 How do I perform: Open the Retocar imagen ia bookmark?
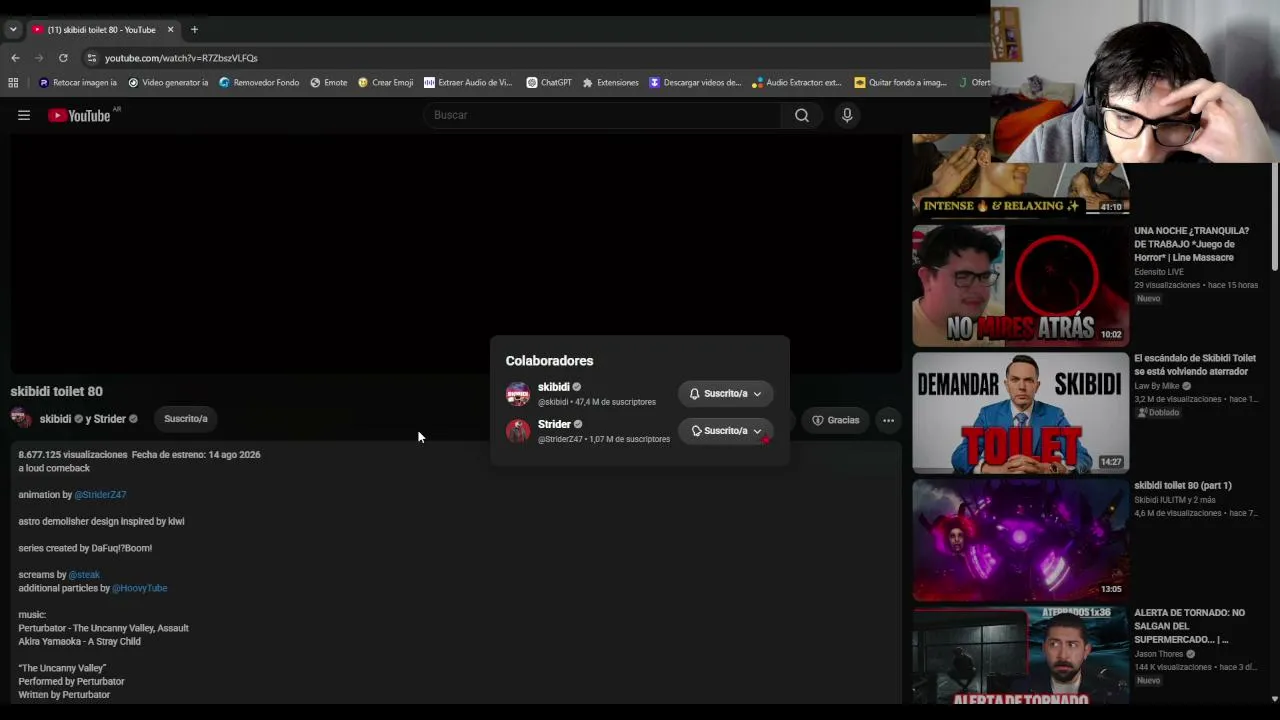(78, 83)
